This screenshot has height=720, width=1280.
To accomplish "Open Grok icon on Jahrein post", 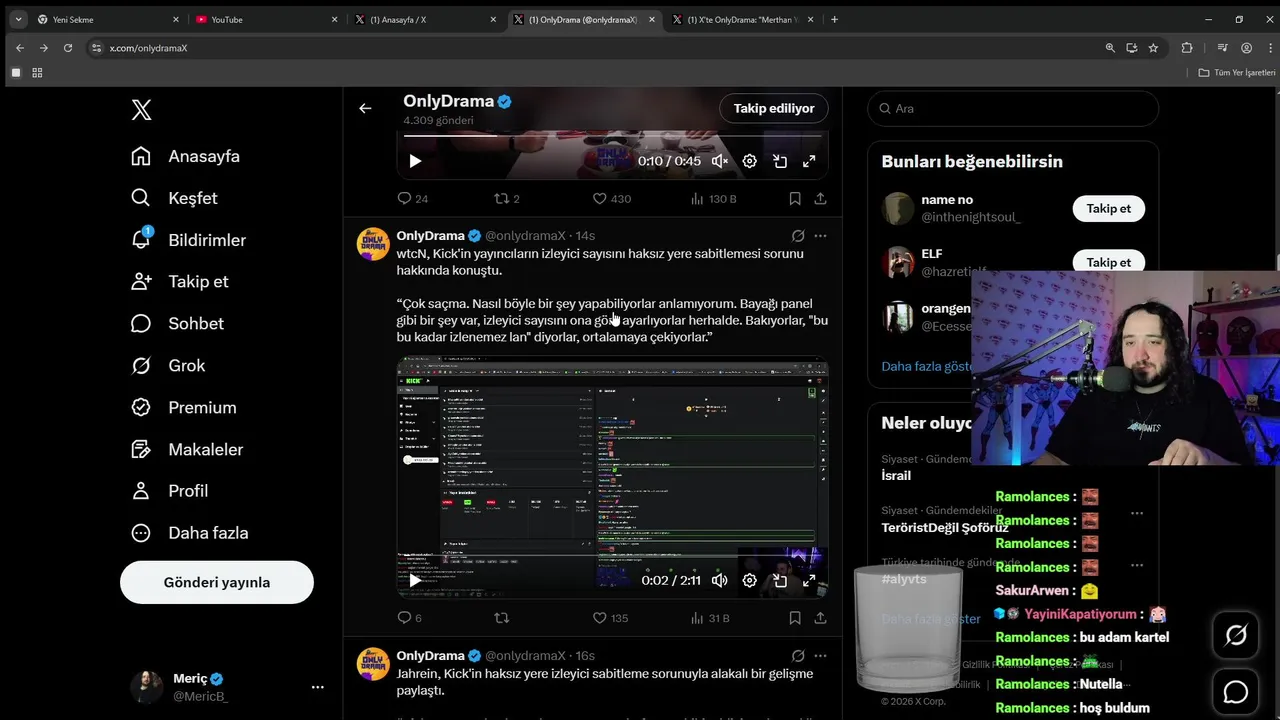I will click(798, 656).
